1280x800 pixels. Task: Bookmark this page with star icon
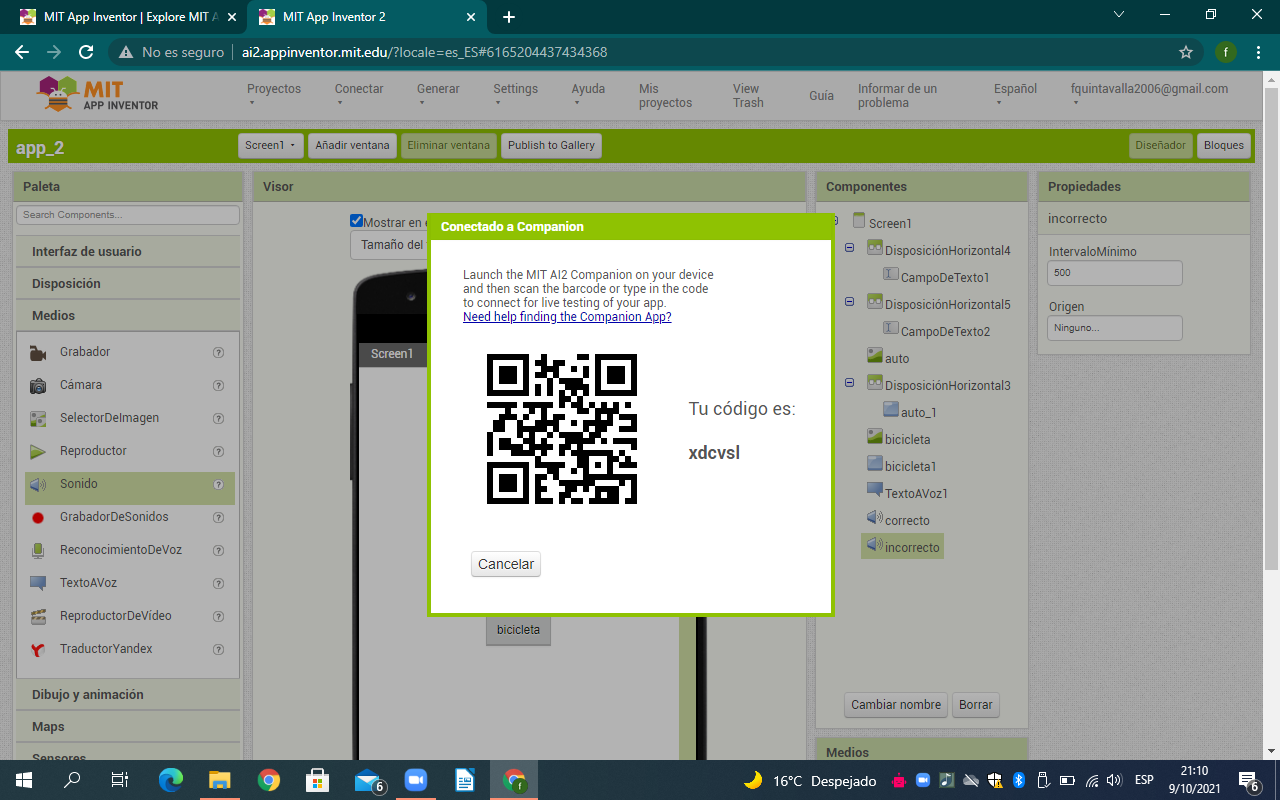1186,52
